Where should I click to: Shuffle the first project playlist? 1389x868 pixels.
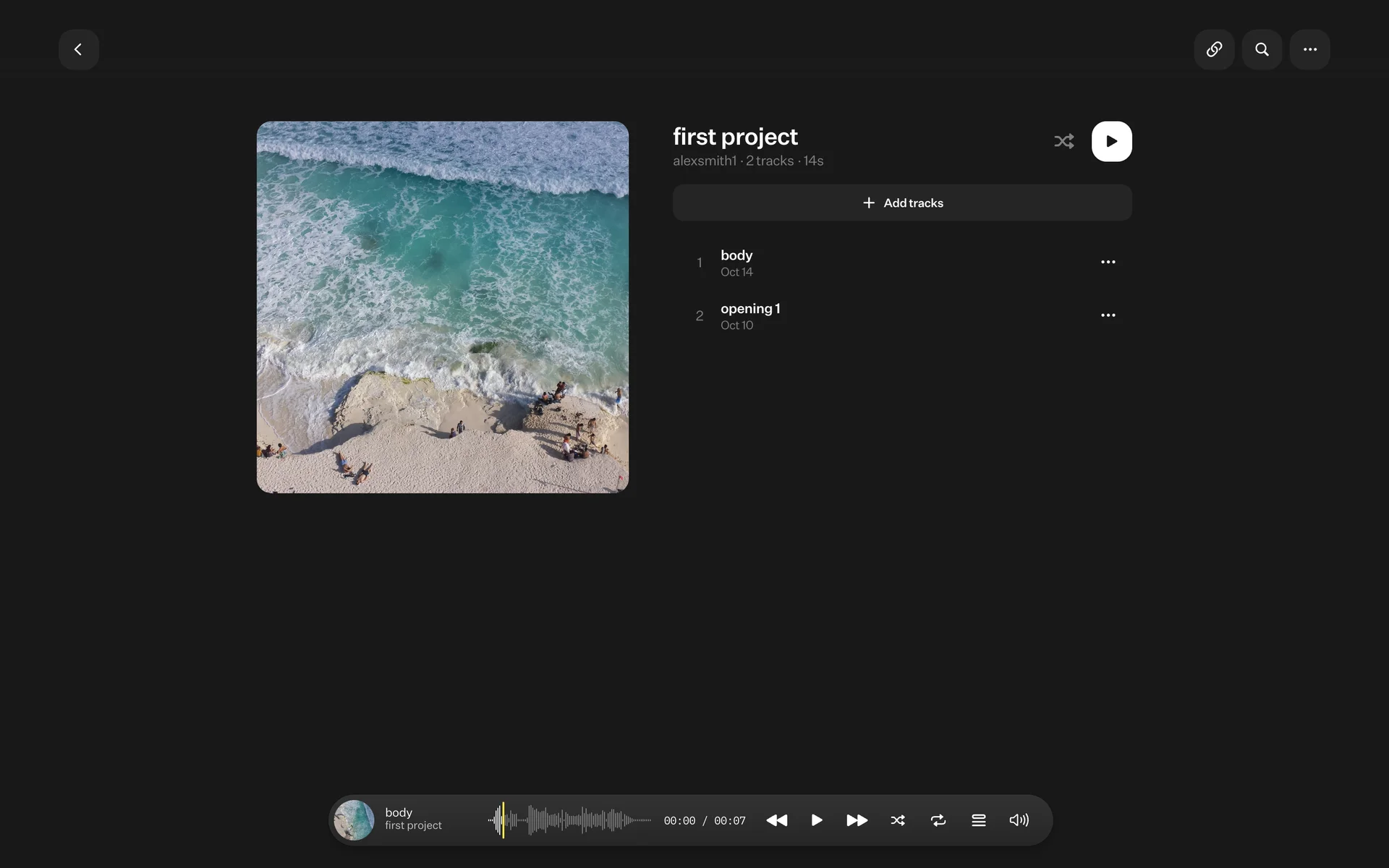point(1063,141)
